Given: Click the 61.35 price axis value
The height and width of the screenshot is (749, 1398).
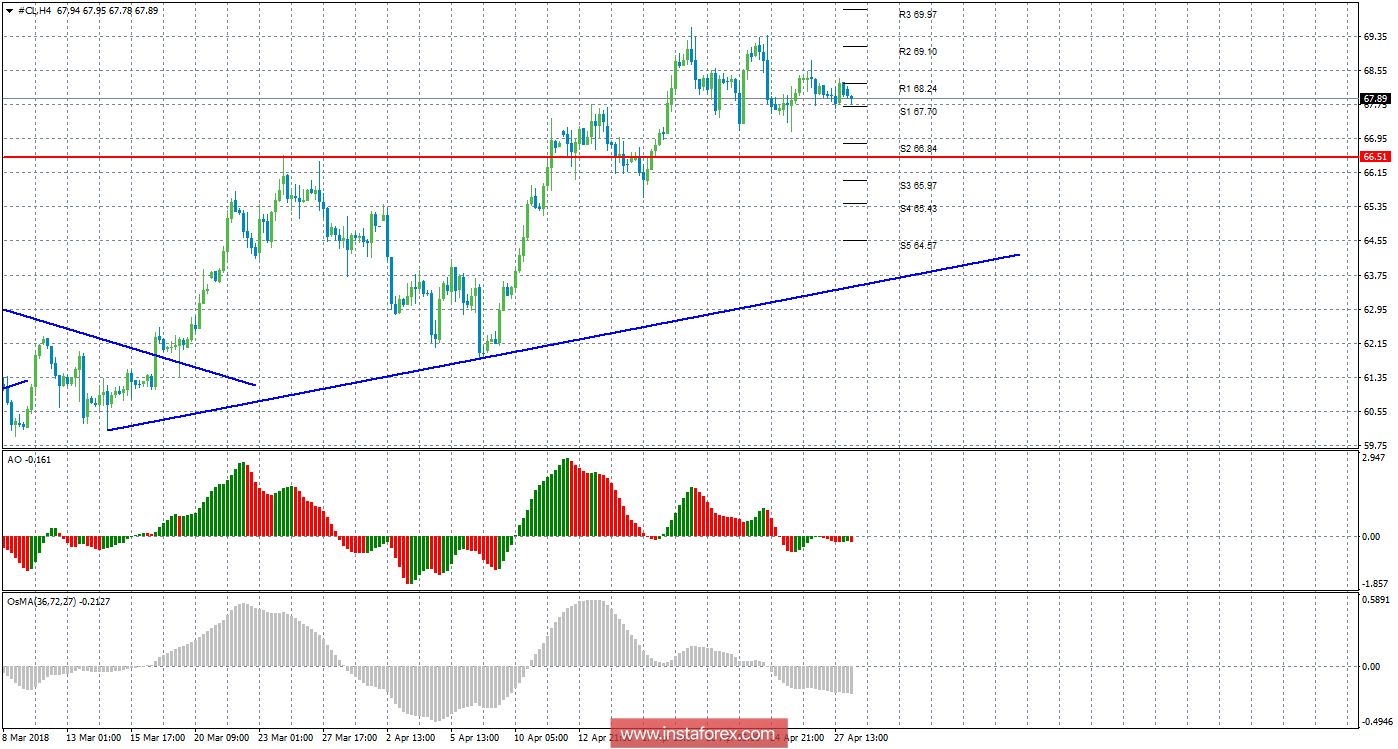Looking at the screenshot, I should [1374, 378].
